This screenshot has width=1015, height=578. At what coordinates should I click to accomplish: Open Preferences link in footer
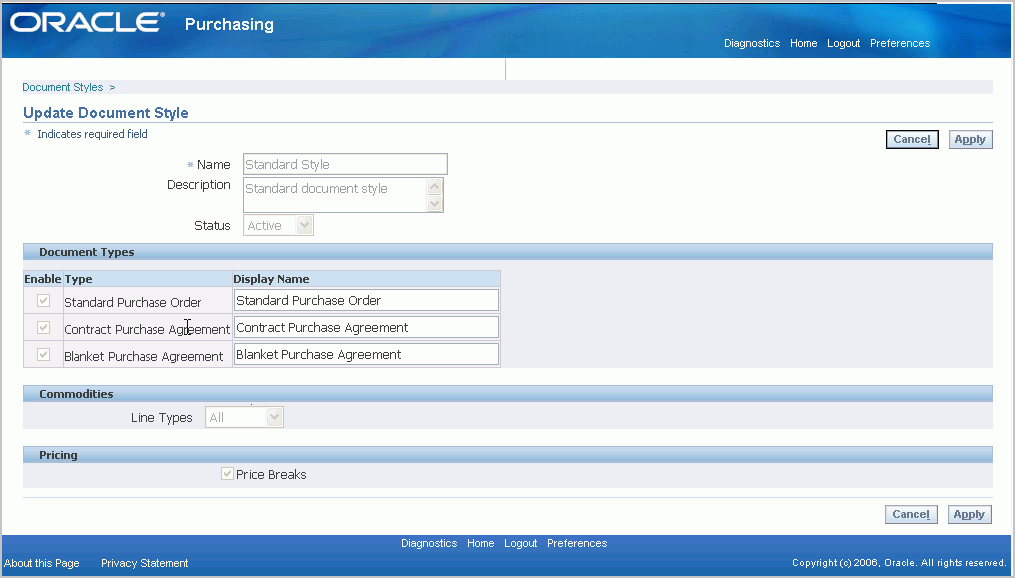click(x=577, y=543)
